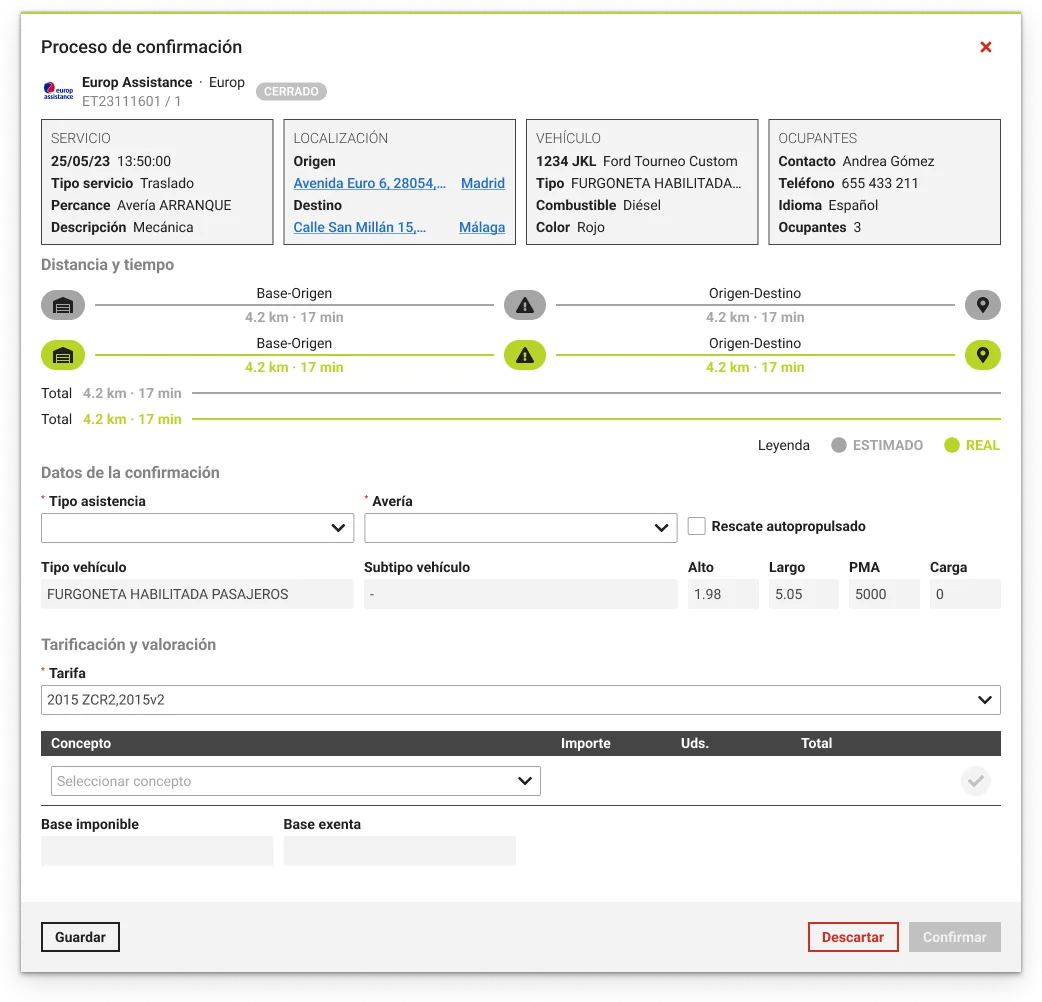Click the phone number 655 433 211
The image size is (1042, 1002).
pos(880,183)
